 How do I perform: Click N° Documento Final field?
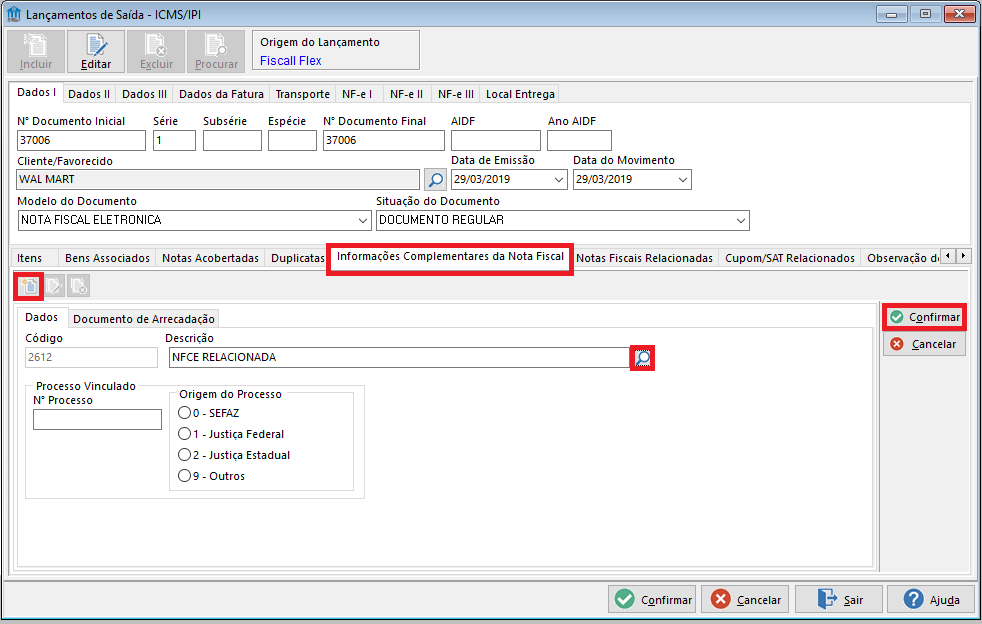click(x=384, y=140)
